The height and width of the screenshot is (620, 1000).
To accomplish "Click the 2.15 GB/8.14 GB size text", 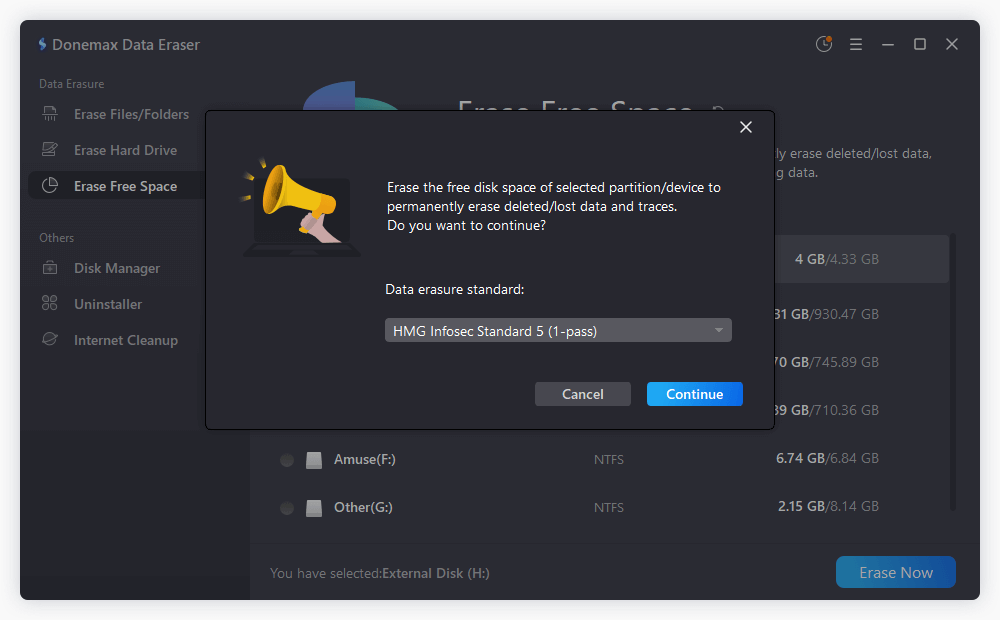I will coord(828,506).
